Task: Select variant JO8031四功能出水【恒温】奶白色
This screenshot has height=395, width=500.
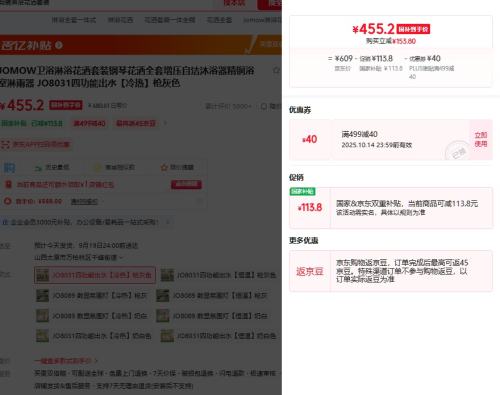Action: (218, 336)
